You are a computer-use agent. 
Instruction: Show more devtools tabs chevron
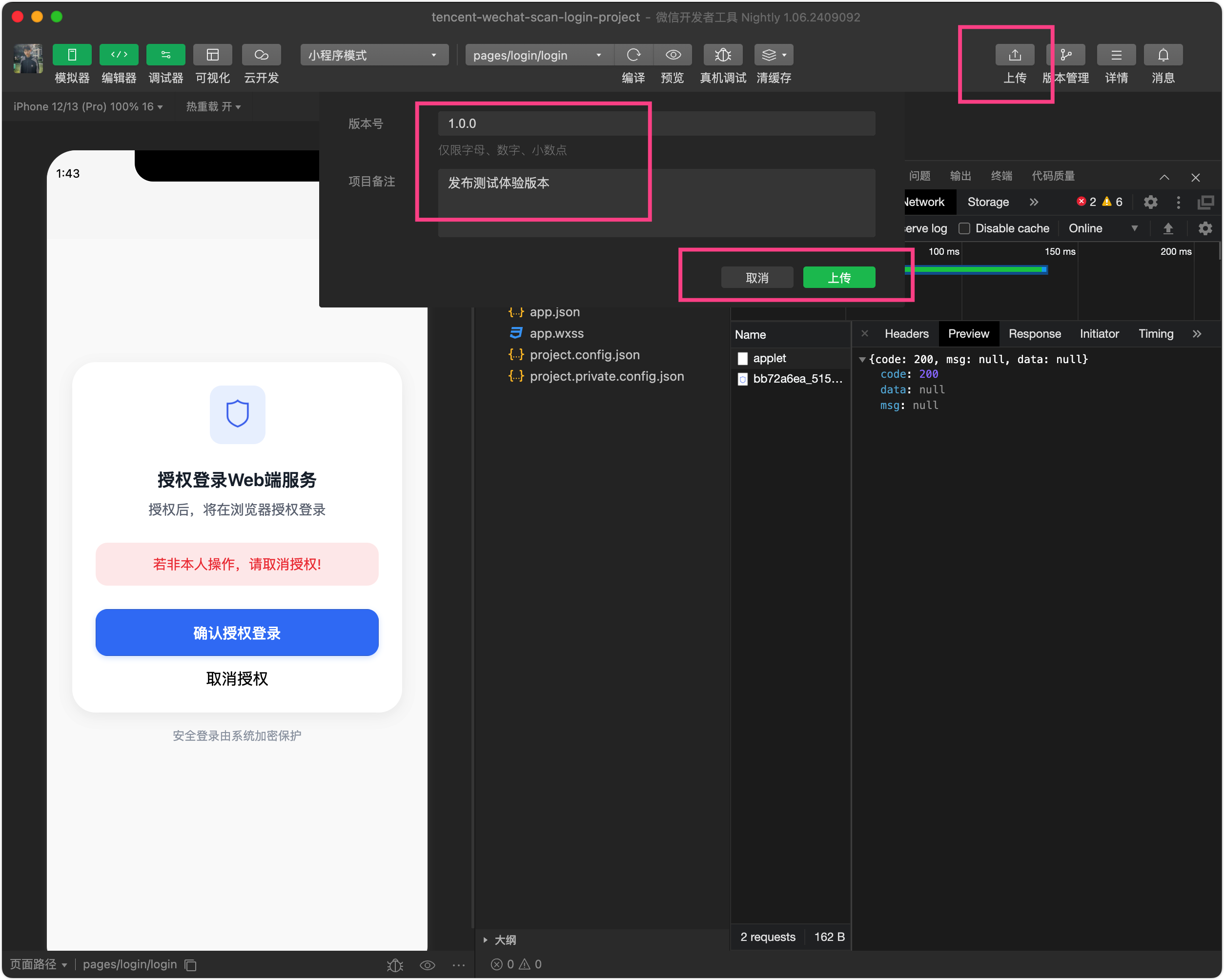coord(1034,202)
